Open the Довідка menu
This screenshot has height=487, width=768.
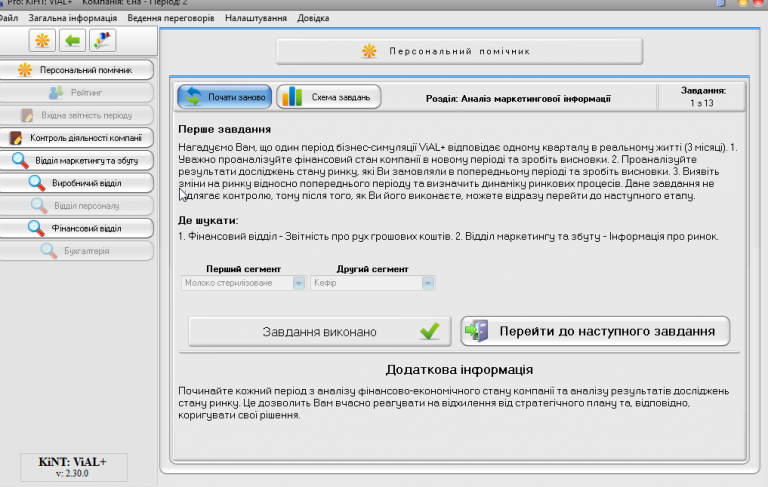(313, 18)
